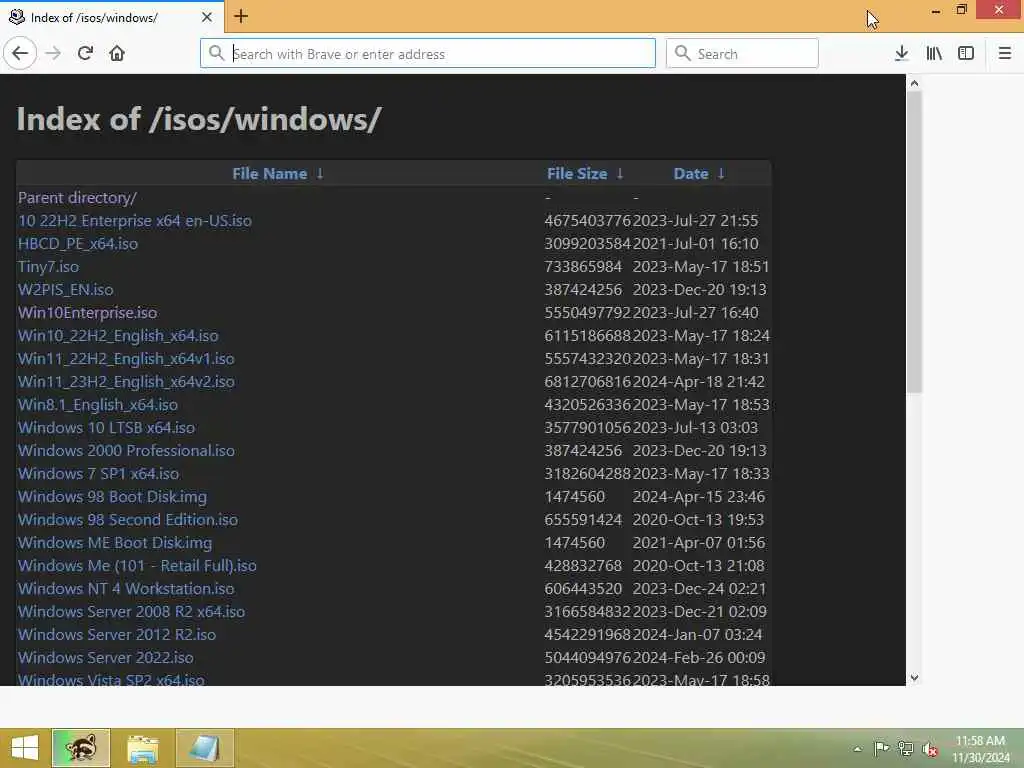Open File Explorer from the taskbar
This screenshot has width=1024, height=768.
click(x=142, y=748)
